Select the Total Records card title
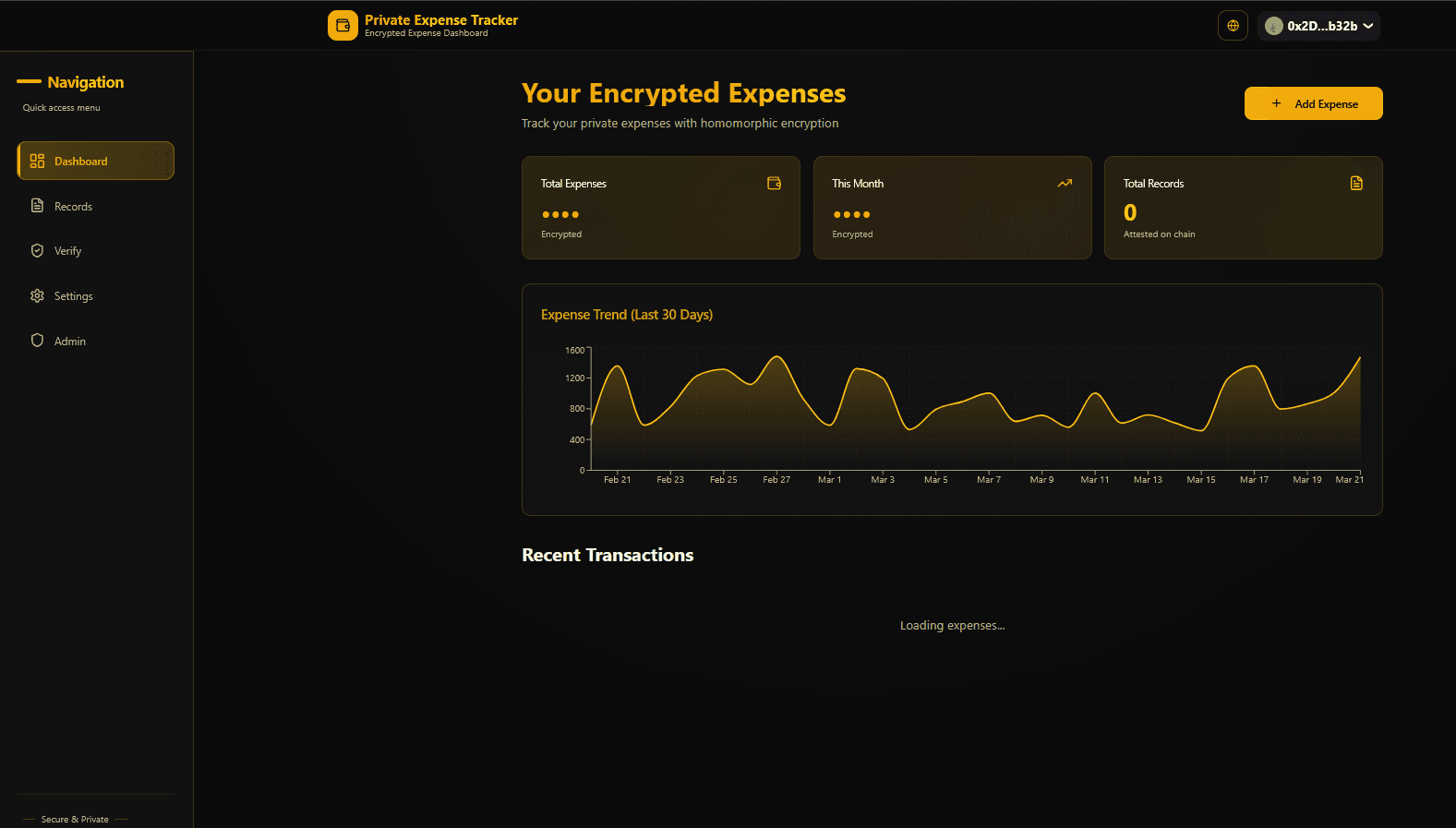 [1153, 184]
